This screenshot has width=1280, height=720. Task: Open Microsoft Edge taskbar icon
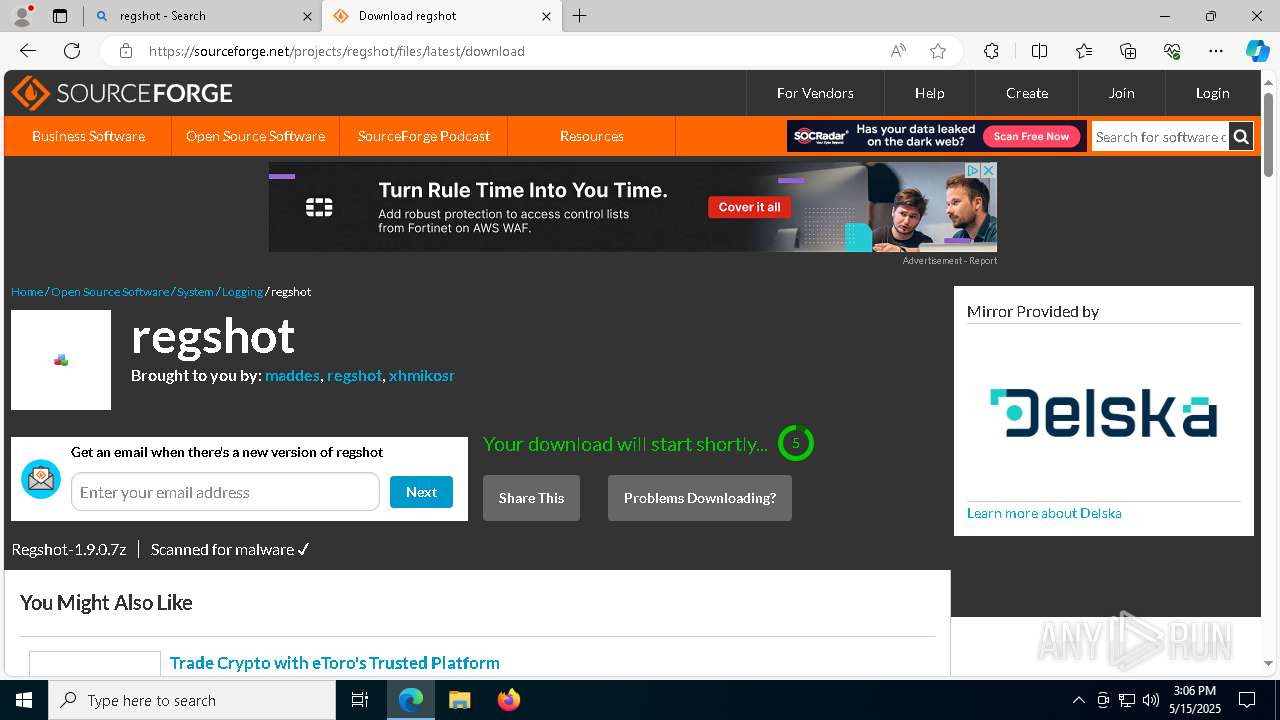[411, 700]
